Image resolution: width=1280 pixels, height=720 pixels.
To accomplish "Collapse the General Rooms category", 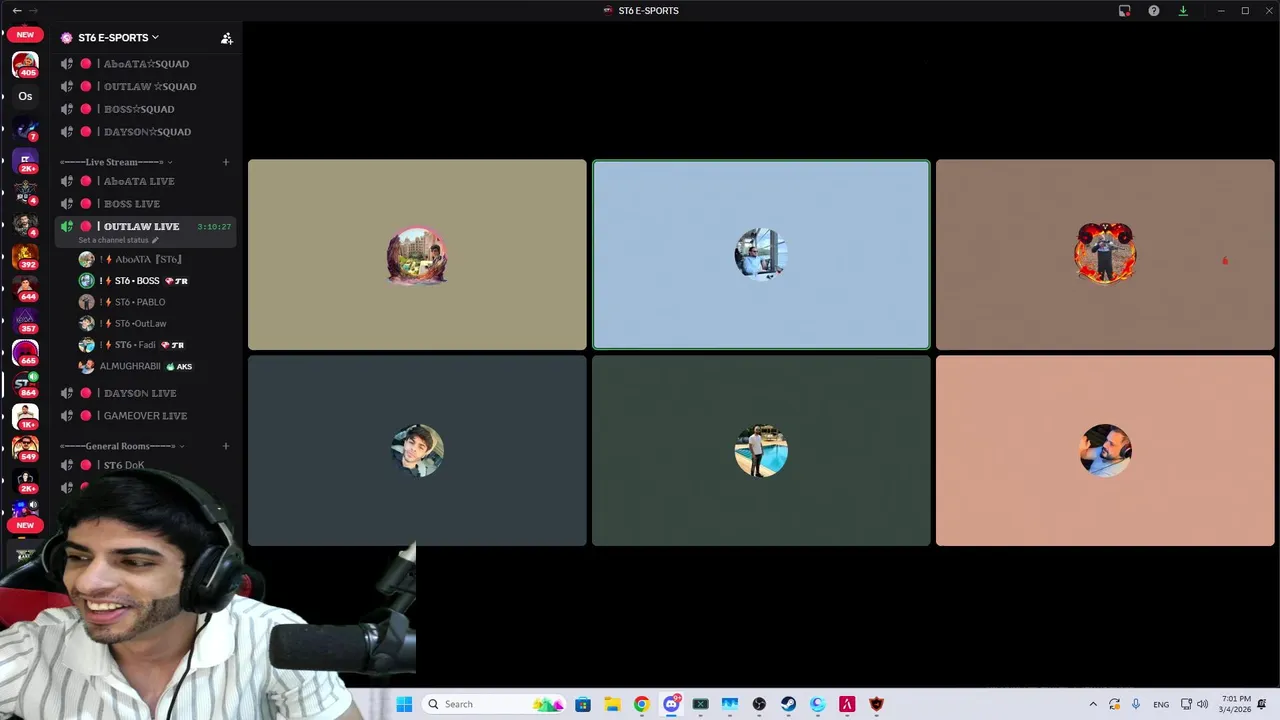I will [x=122, y=446].
